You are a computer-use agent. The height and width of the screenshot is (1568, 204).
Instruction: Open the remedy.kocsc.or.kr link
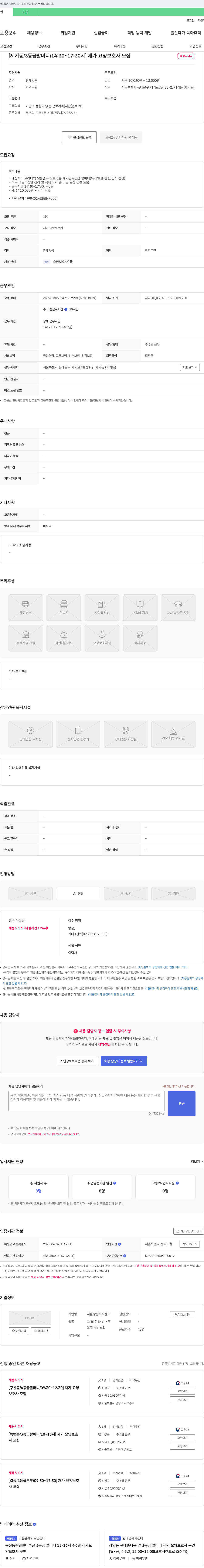click(x=53, y=1134)
